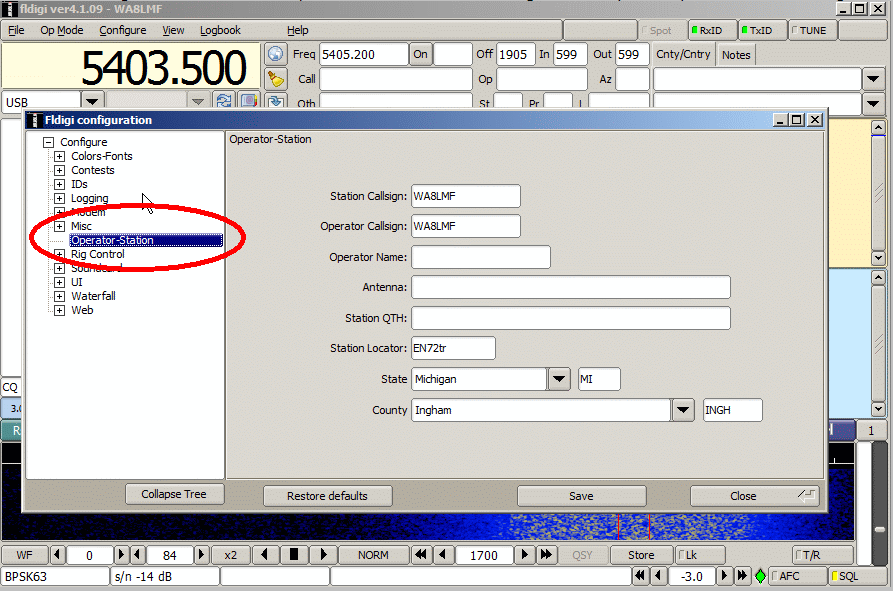Open the County dropdown showing Ingham
The height and width of the screenshot is (591, 893).
[682, 410]
